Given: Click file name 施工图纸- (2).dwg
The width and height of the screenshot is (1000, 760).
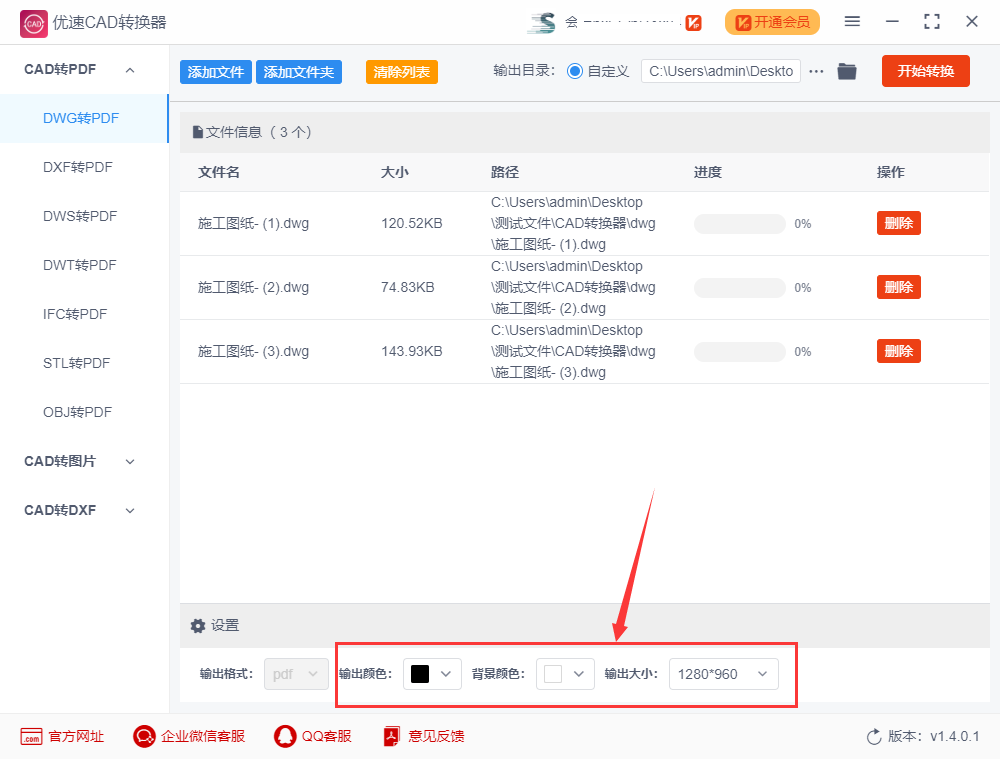Looking at the screenshot, I should pyautogui.click(x=253, y=288).
